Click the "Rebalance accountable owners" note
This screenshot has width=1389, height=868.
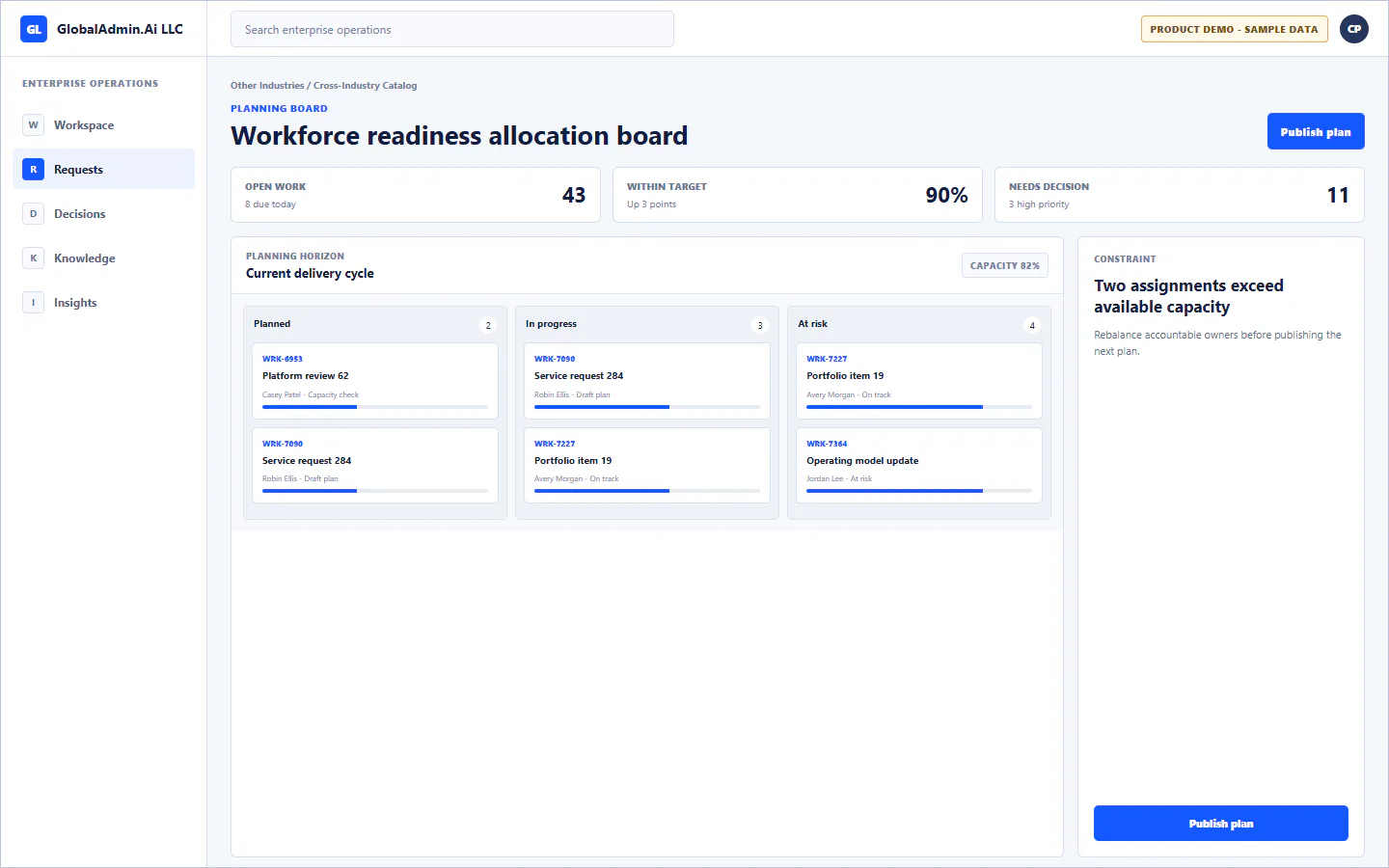(1217, 343)
